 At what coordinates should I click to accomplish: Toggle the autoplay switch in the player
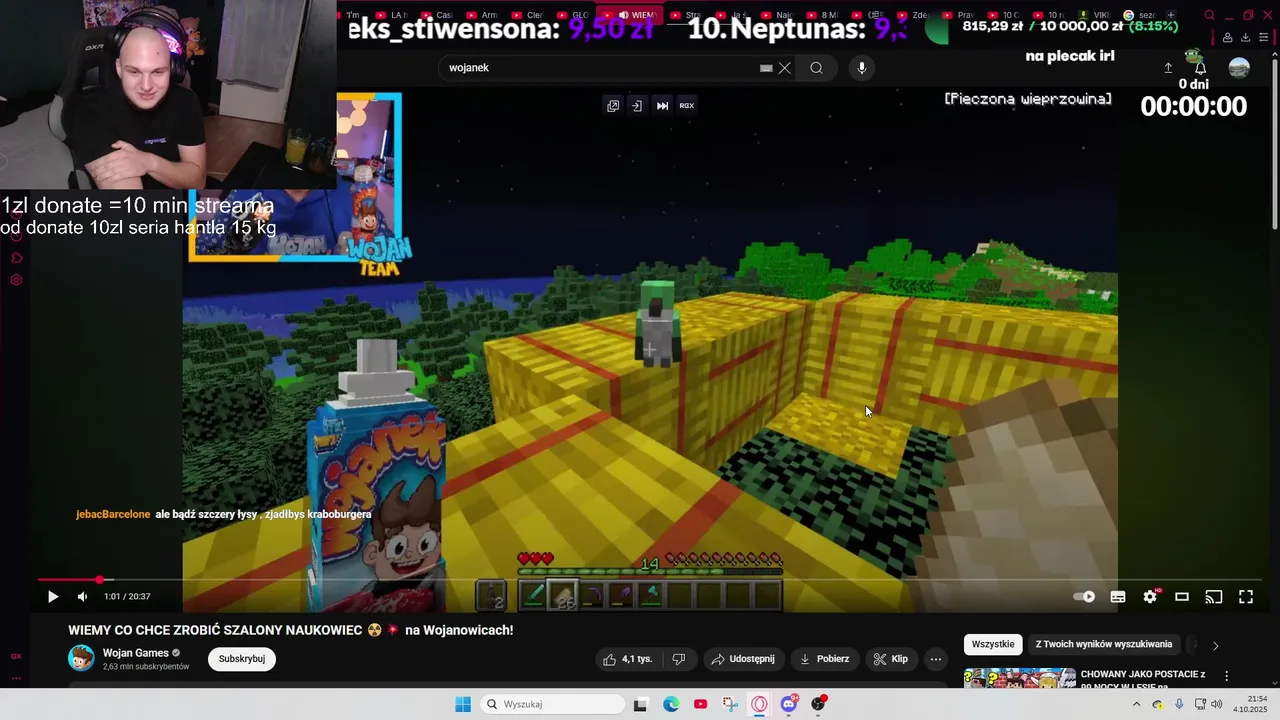click(x=1084, y=597)
